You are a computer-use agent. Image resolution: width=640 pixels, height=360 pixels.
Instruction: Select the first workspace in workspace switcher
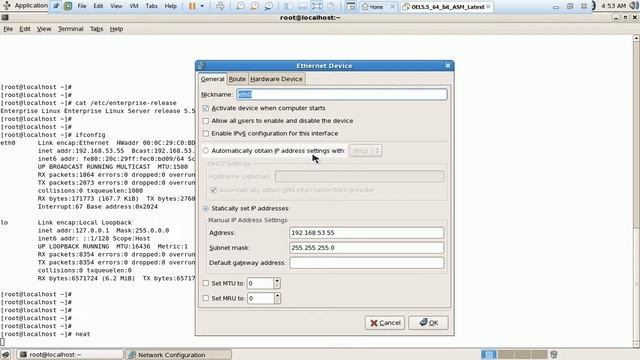click(489, 354)
